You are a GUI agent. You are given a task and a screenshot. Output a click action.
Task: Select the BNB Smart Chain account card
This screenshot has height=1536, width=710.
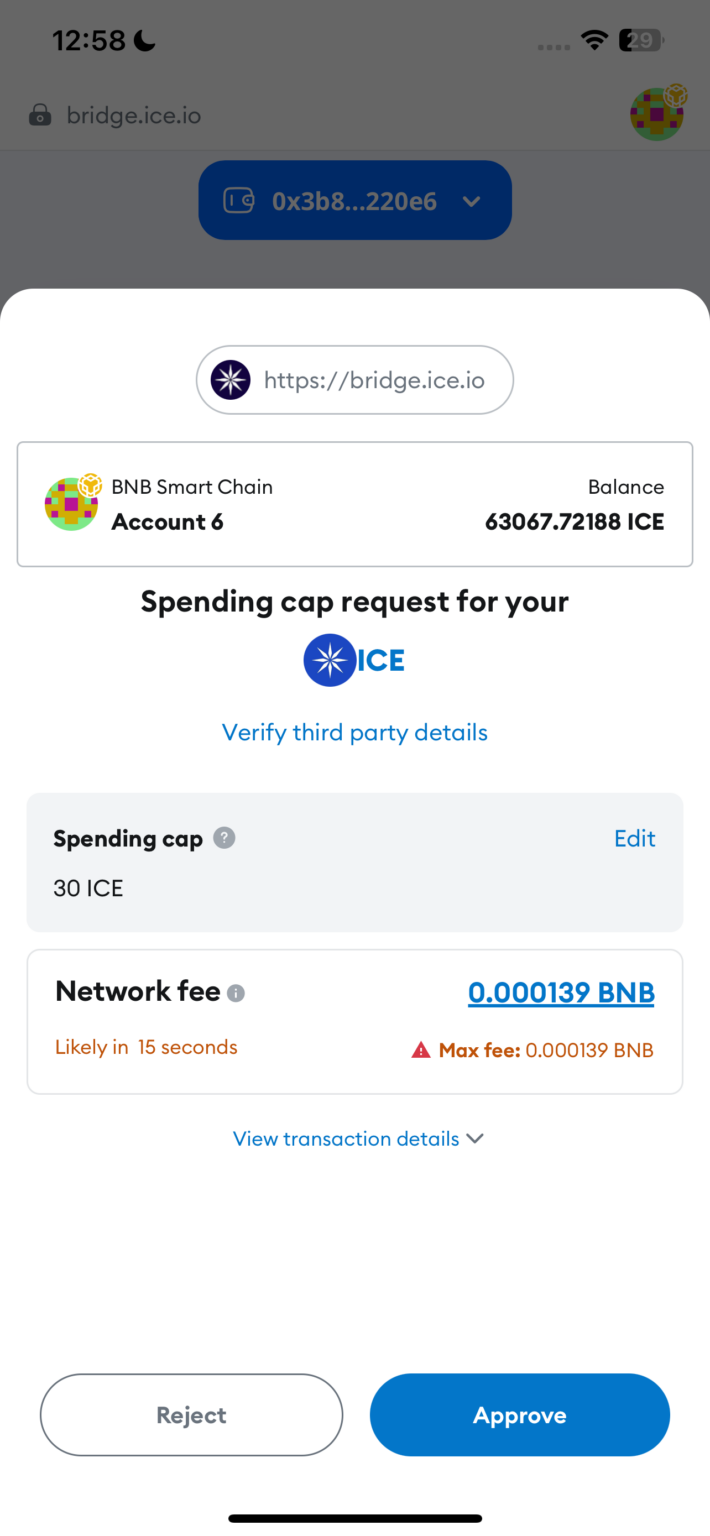(355, 503)
